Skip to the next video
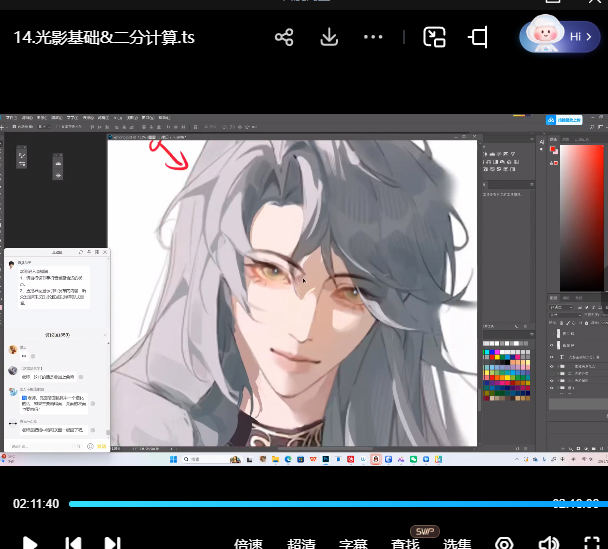608x549 pixels. 113,543
